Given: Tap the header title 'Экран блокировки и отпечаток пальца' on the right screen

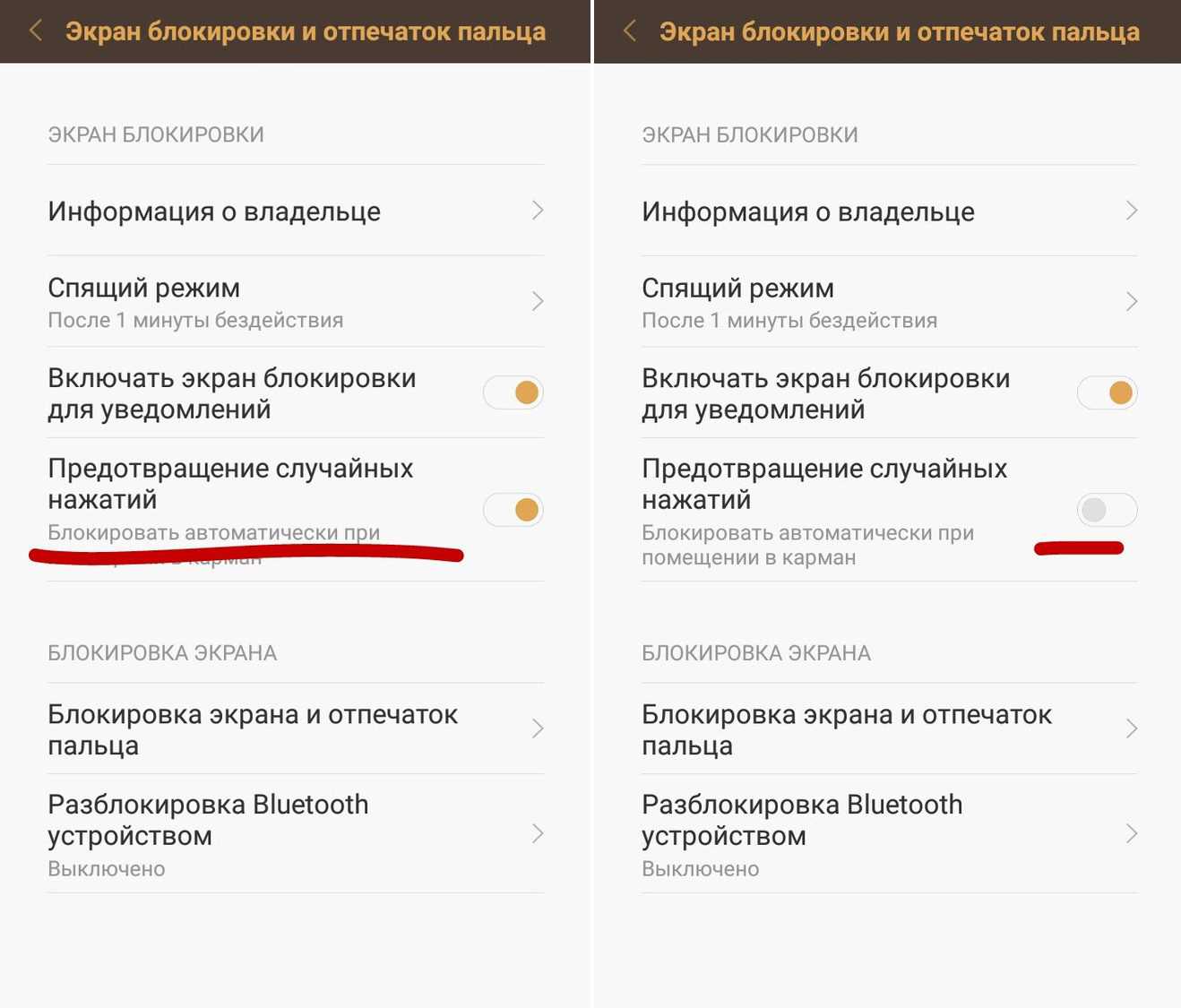Looking at the screenshot, I should click(900, 31).
